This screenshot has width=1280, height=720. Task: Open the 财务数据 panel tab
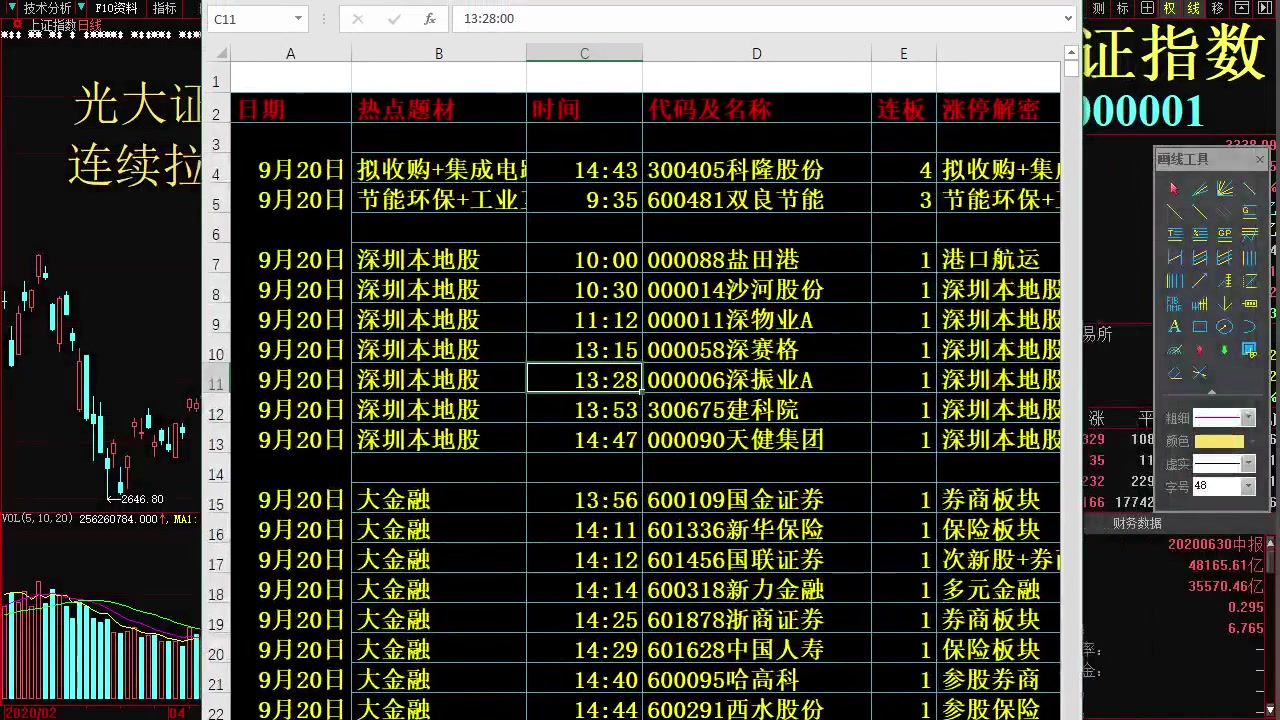coord(1137,523)
